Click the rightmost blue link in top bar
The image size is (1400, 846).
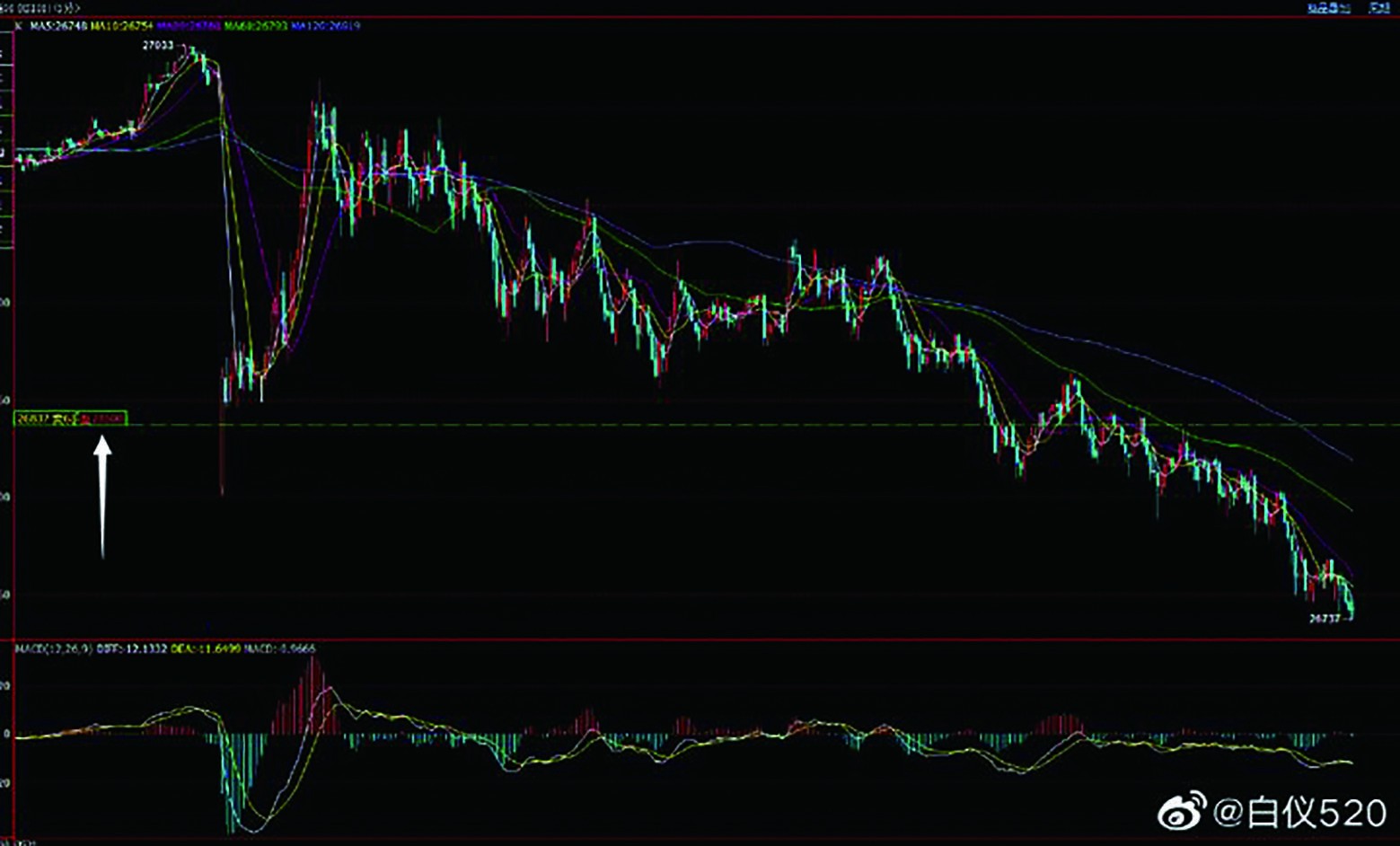click(x=1378, y=8)
